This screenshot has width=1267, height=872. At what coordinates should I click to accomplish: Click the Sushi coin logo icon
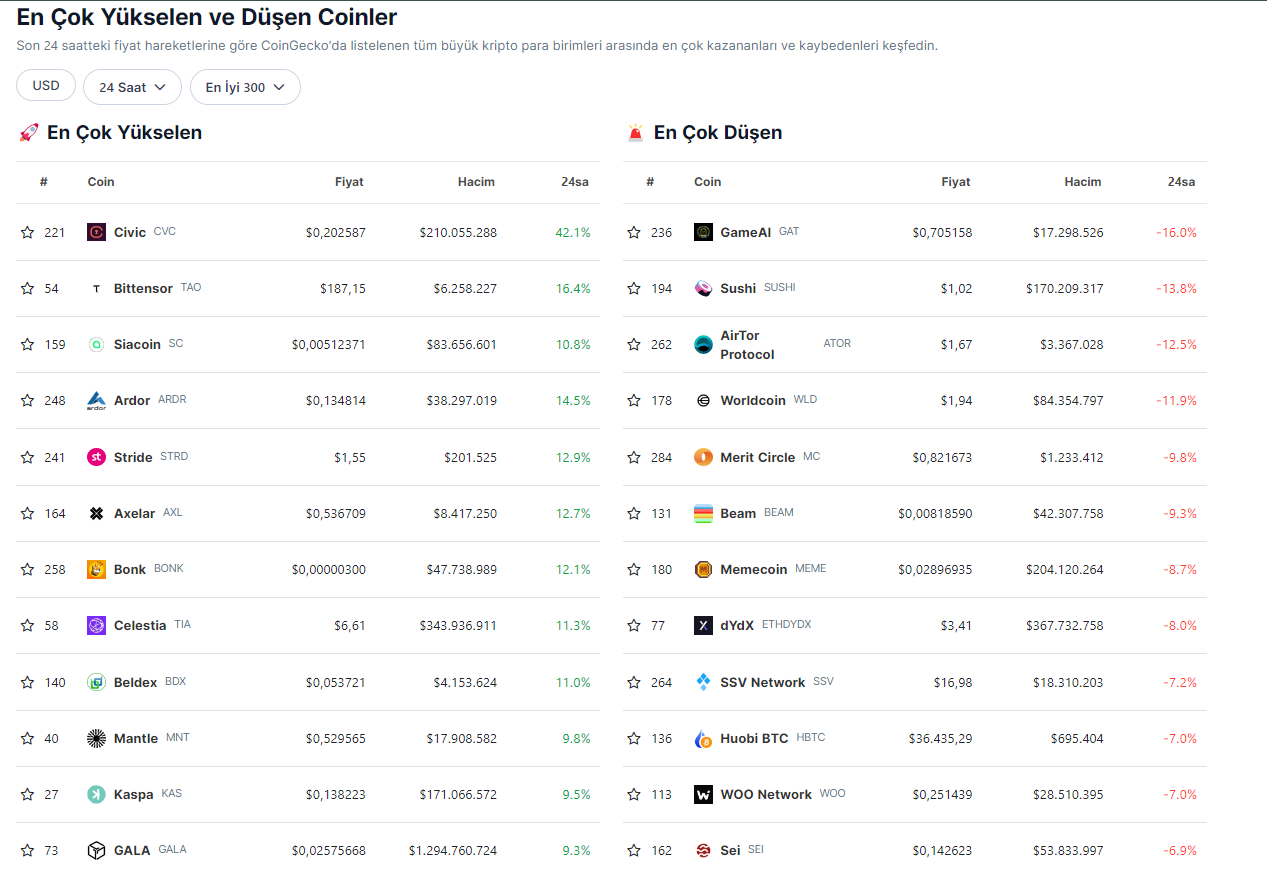(703, 288)
